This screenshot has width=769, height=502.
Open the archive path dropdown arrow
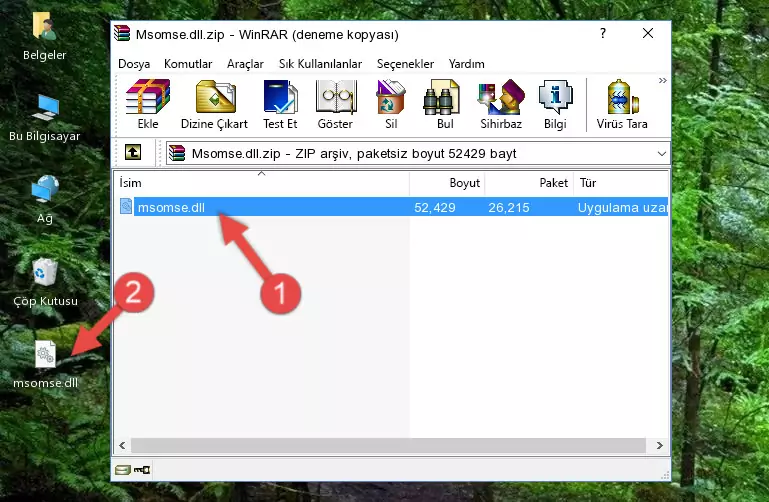(x=662, y=153)
